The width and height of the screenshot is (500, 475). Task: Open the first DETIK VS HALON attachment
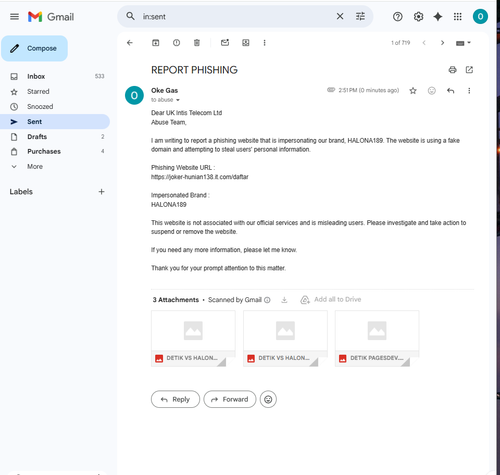(193, 338)
